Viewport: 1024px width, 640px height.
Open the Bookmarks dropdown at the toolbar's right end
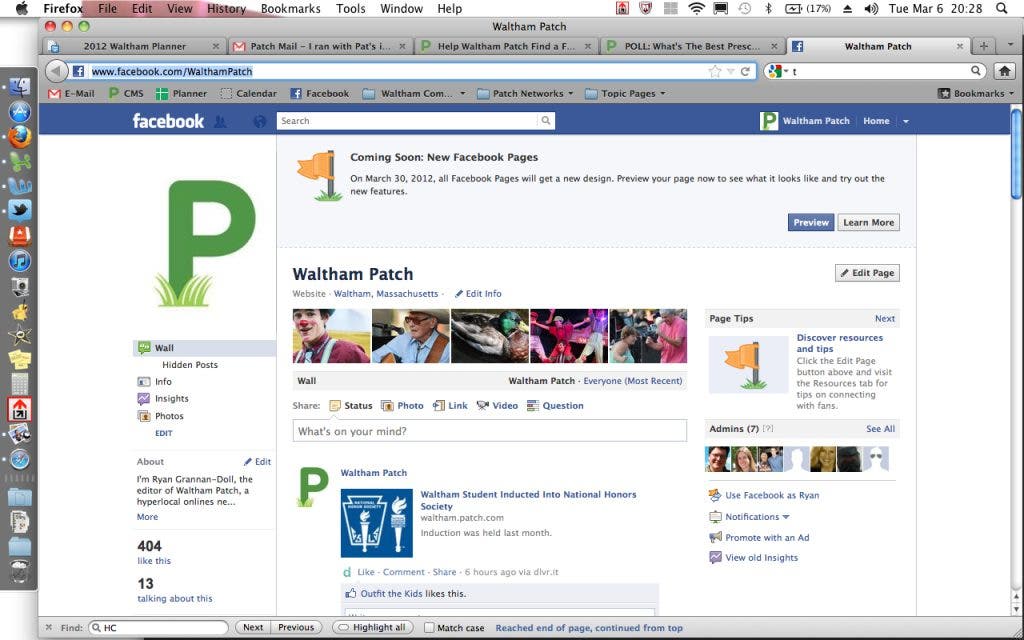976,93
